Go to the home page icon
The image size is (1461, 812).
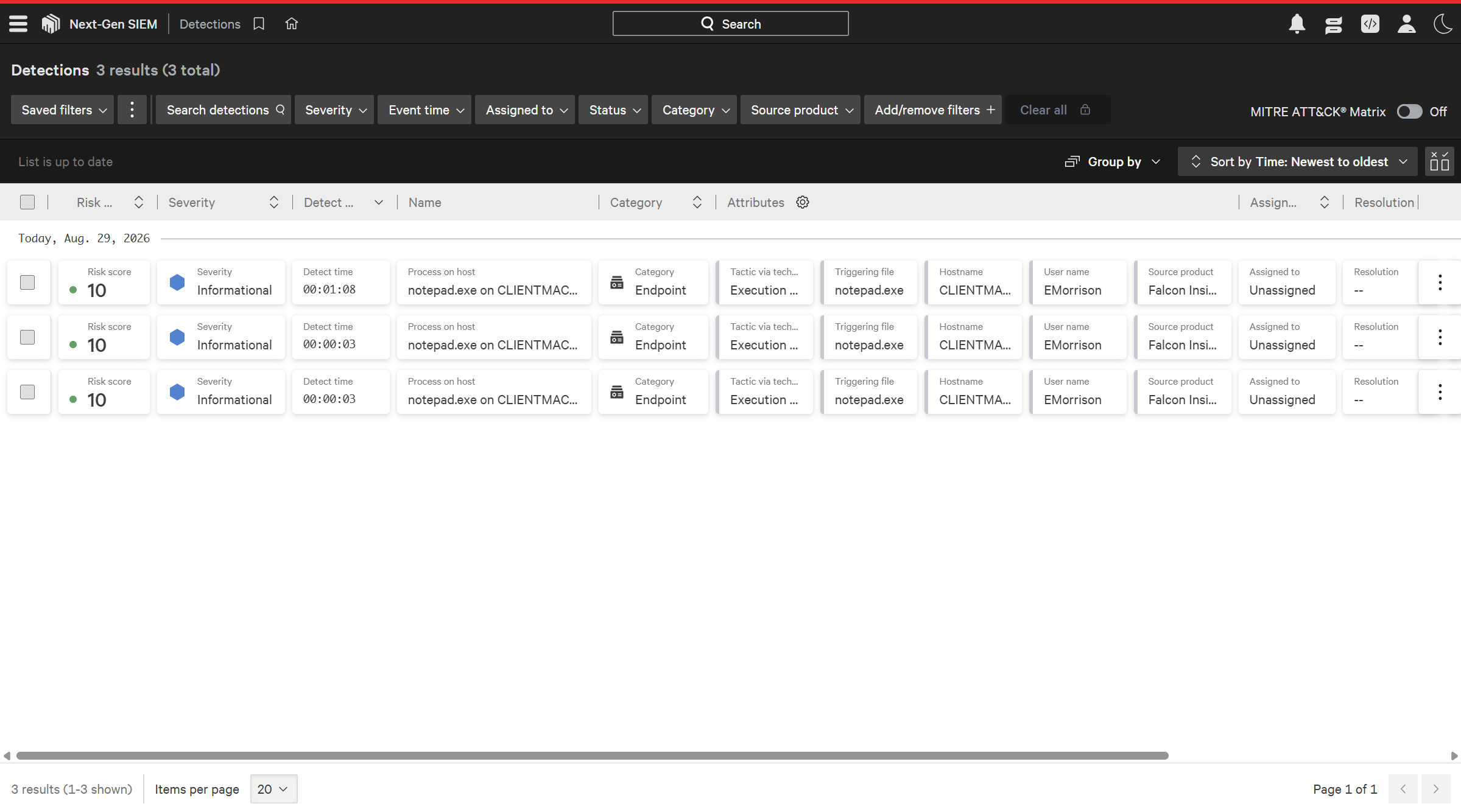(292, 24)
